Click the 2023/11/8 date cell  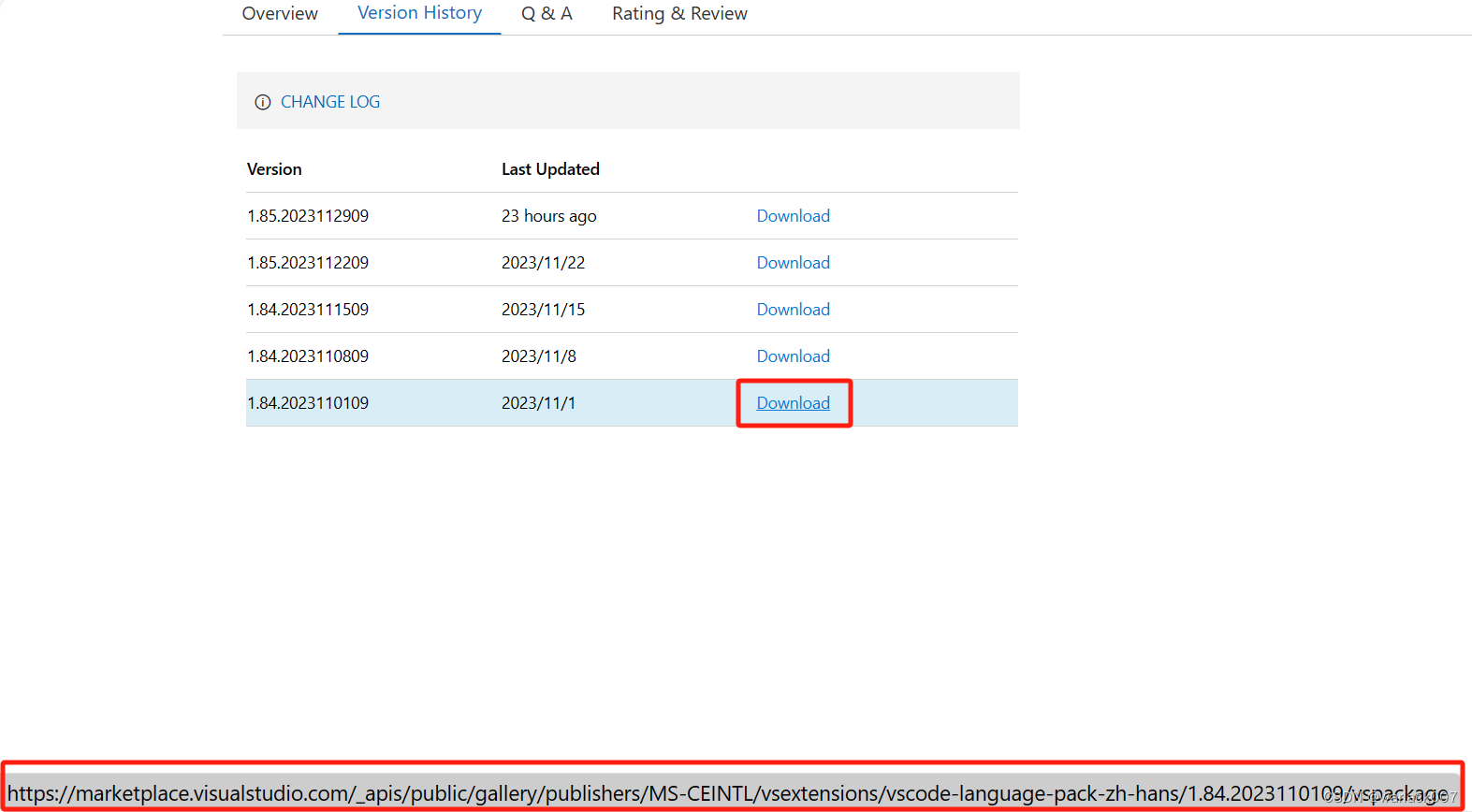[x=539, y=356]
